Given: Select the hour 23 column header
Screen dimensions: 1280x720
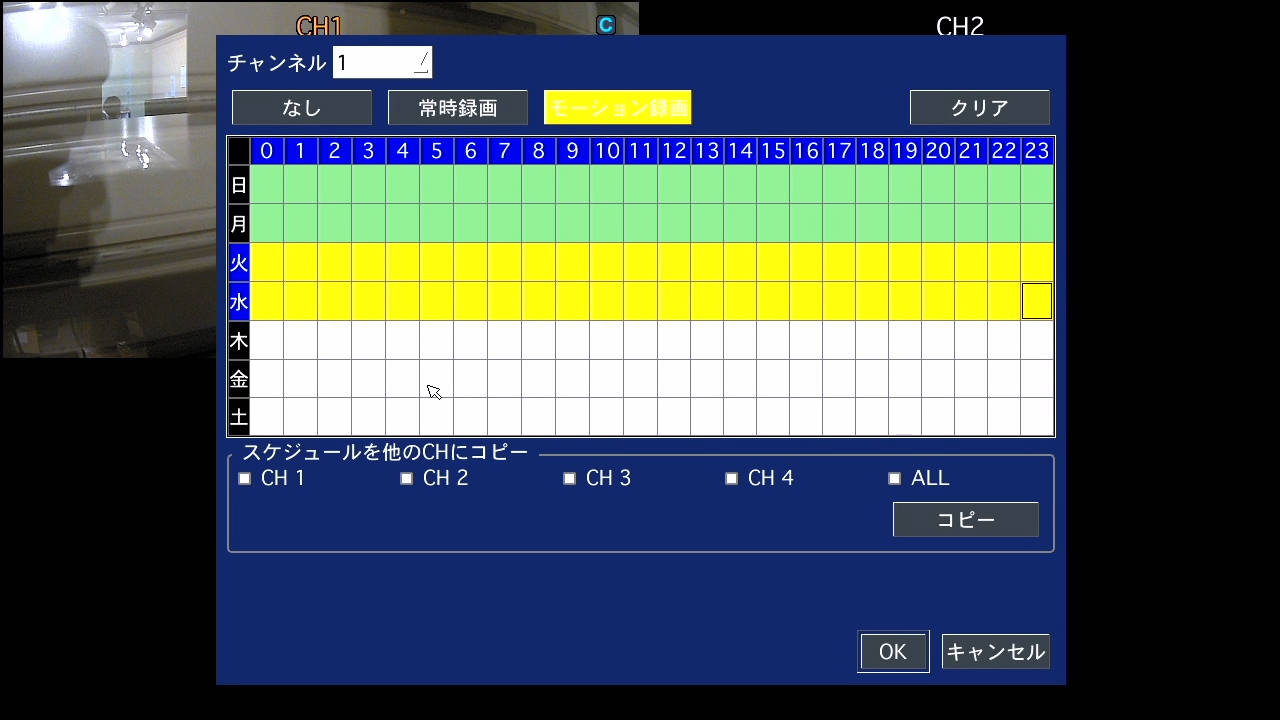Looking at the screenshot, I should pos(1037,151).
